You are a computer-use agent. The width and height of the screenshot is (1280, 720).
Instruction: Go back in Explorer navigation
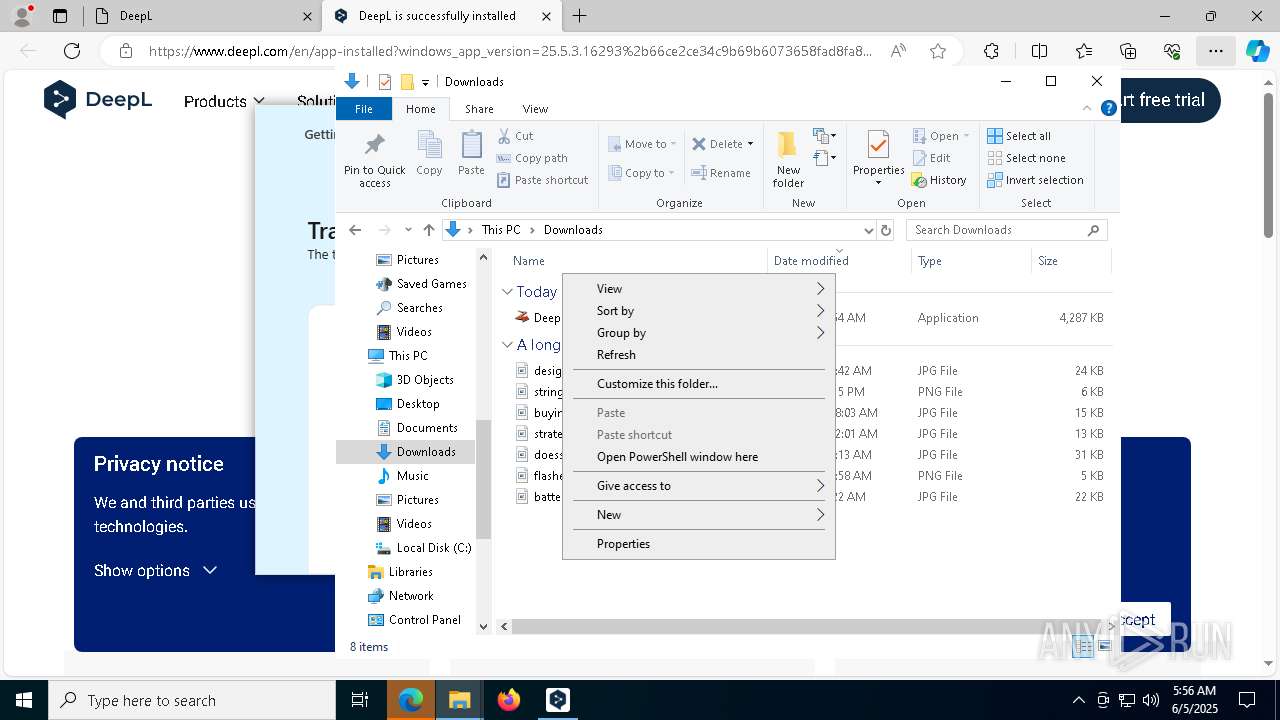pyautogui.click(x=355, y=230)
